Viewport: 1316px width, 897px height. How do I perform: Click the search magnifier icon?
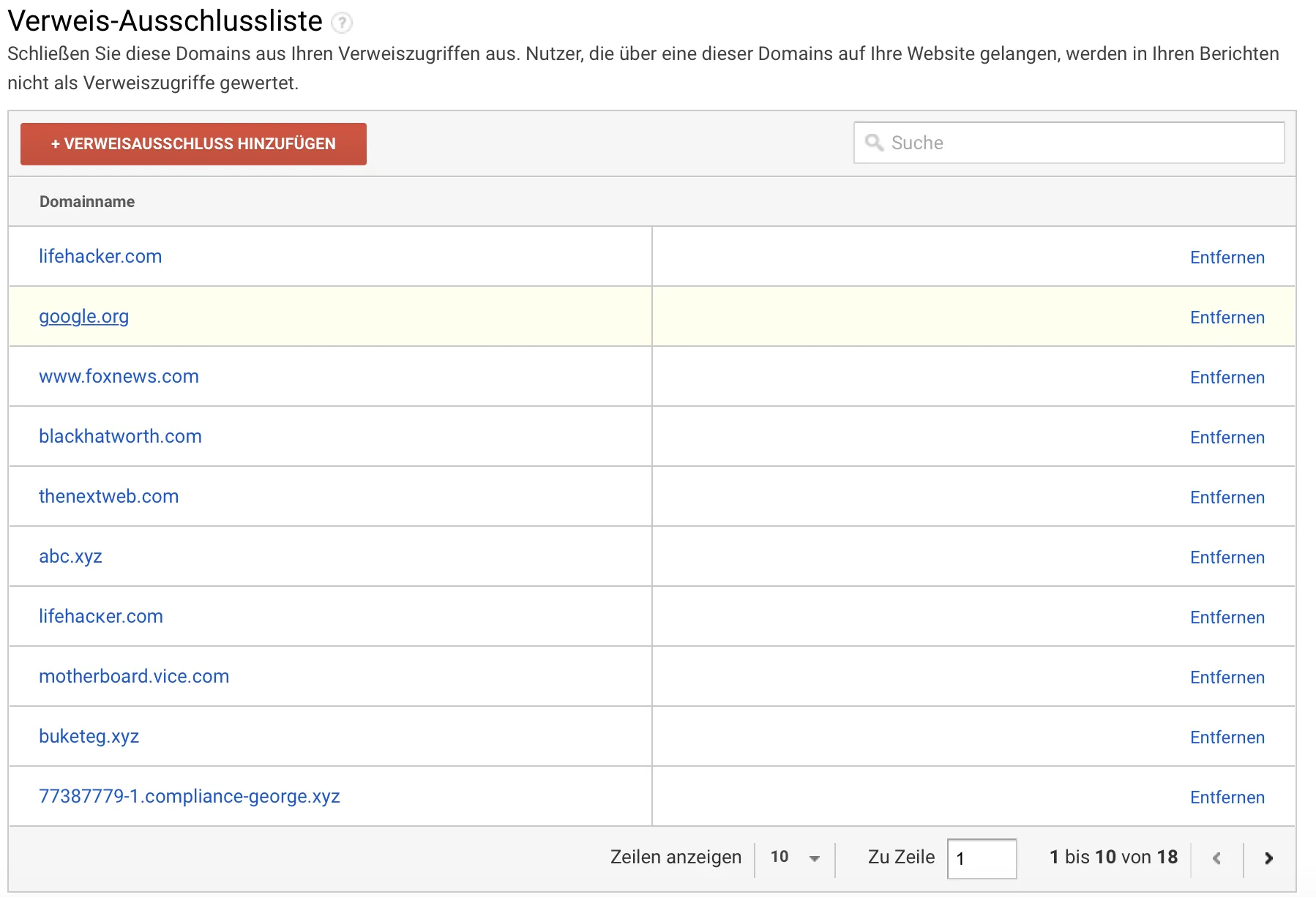[873, 143]
